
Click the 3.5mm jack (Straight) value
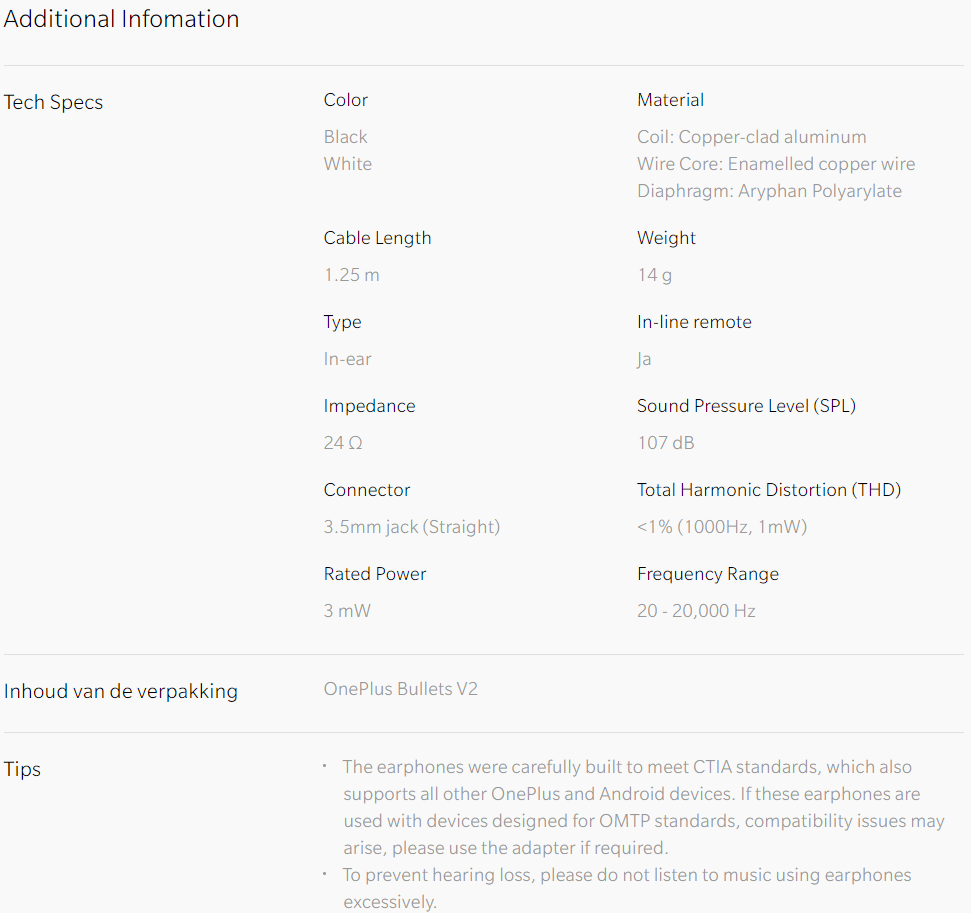(411, 527)
